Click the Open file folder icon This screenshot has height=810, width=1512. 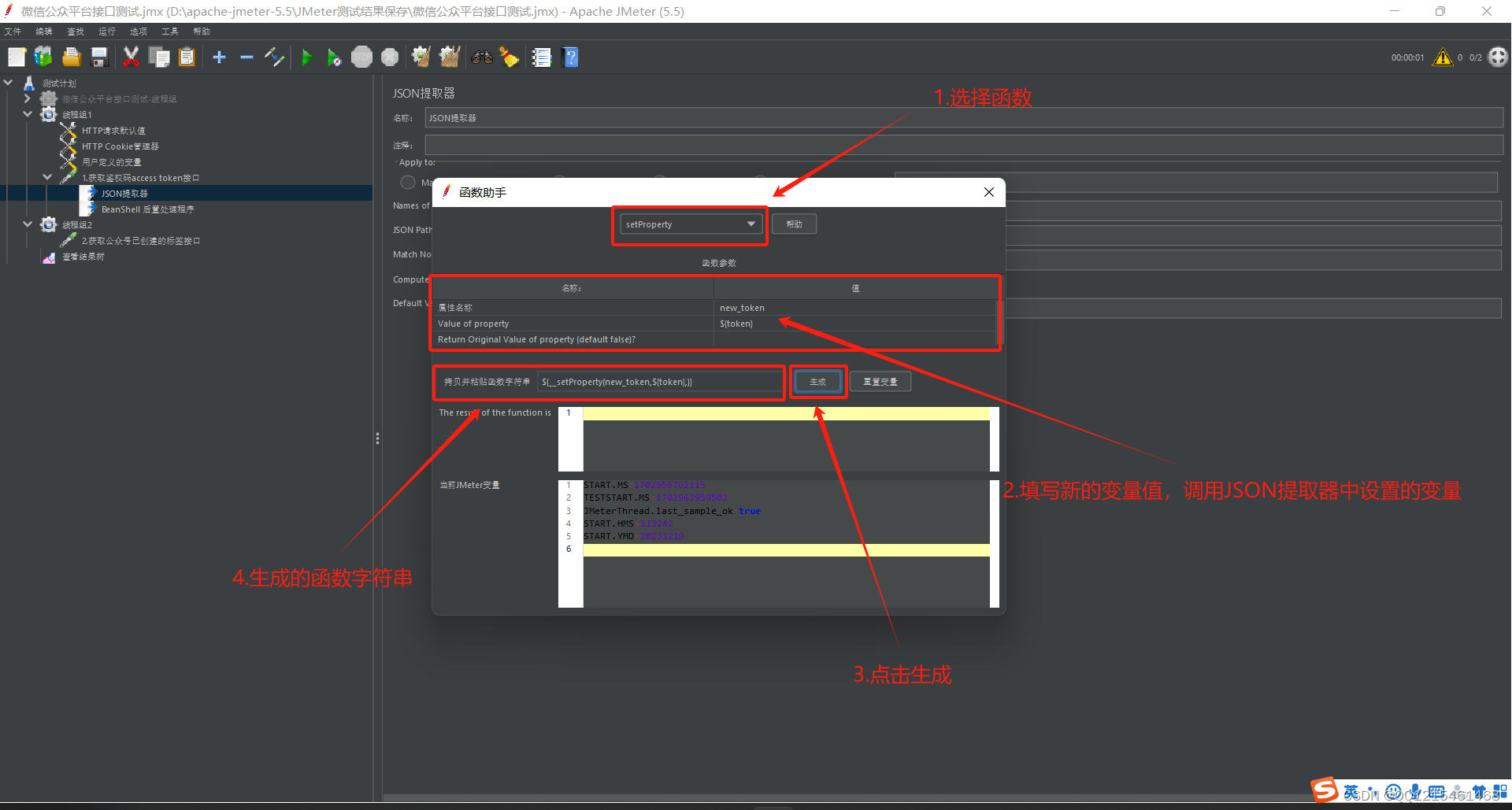tap(72, 57)
